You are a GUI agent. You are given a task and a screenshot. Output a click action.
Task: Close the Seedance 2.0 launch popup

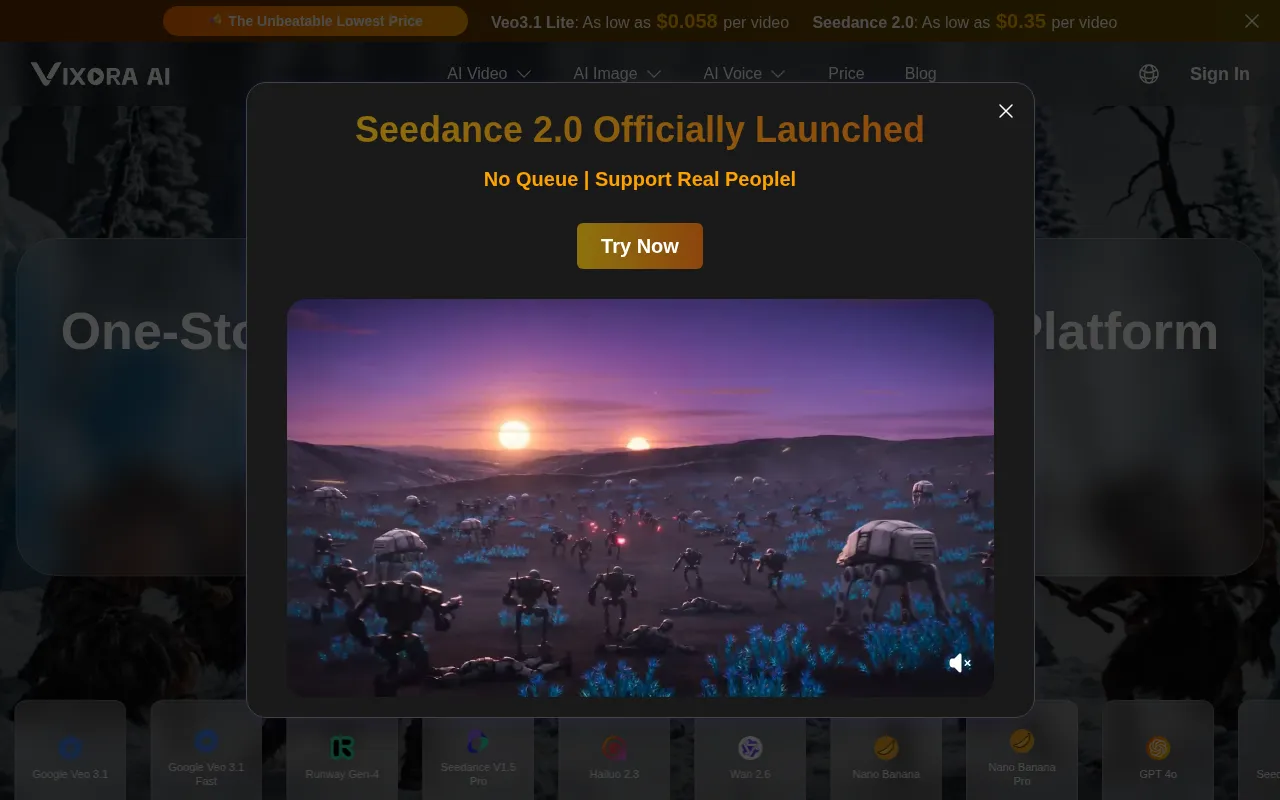[1006, 111]
